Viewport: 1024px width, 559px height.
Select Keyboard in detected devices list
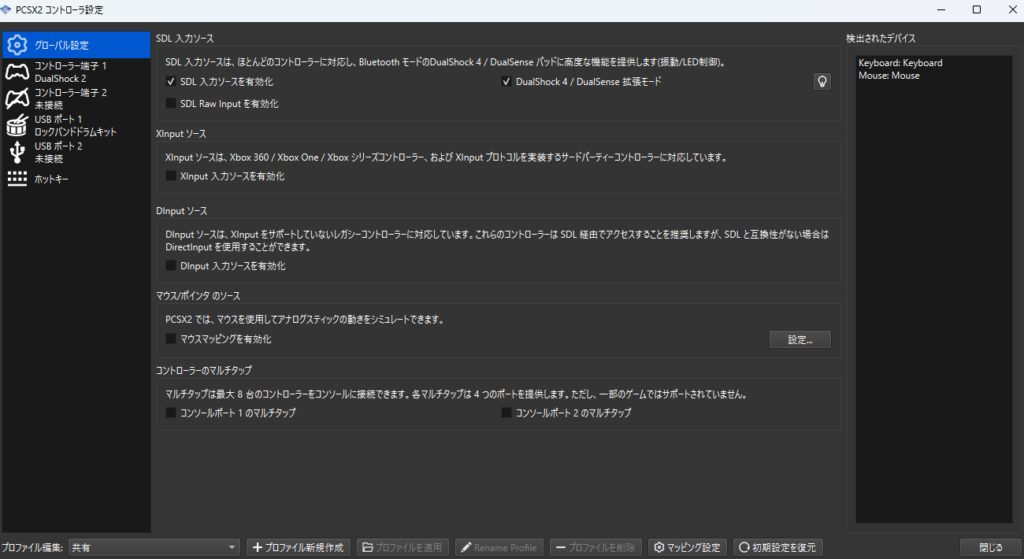[900, 63]
